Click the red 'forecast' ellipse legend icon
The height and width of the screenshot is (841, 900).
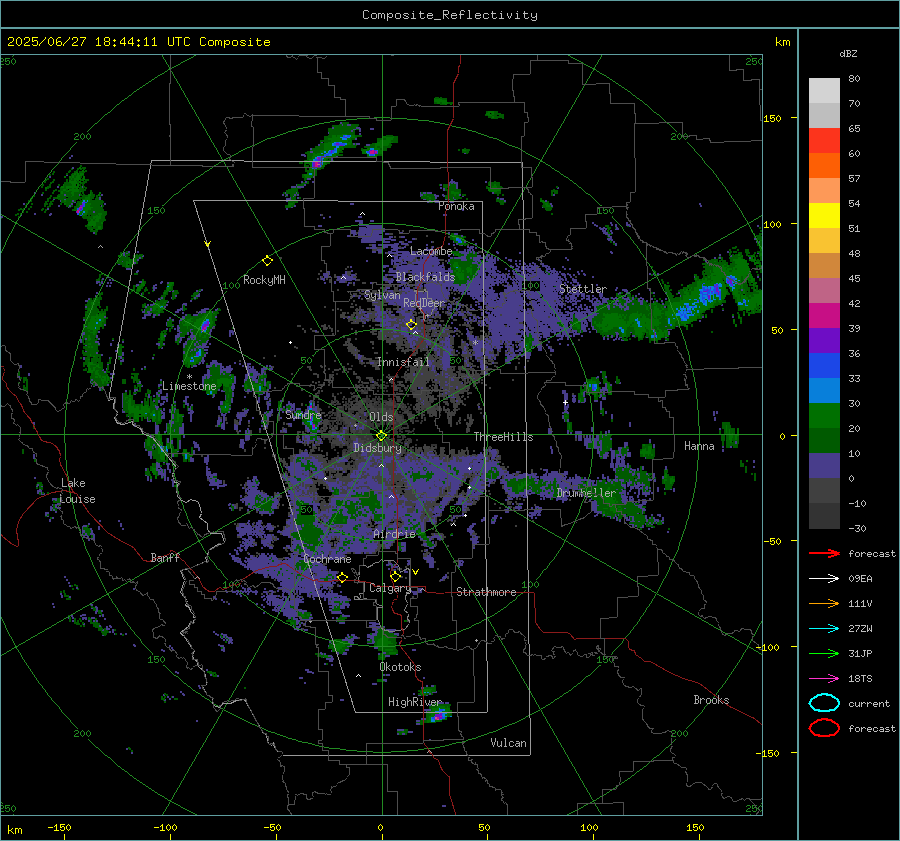click(824, 728)
